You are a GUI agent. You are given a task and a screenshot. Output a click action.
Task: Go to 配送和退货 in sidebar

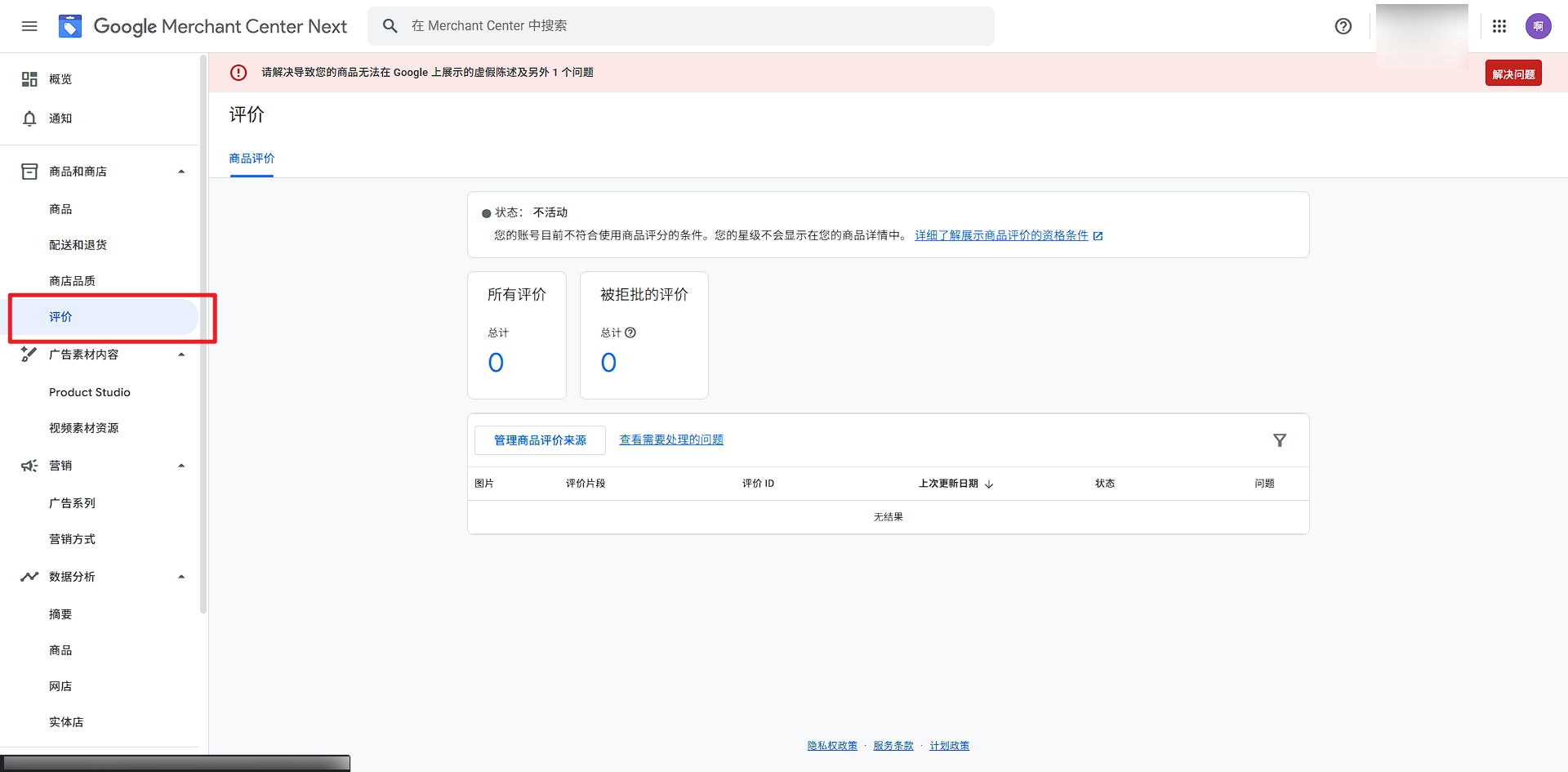pos(78,245)
